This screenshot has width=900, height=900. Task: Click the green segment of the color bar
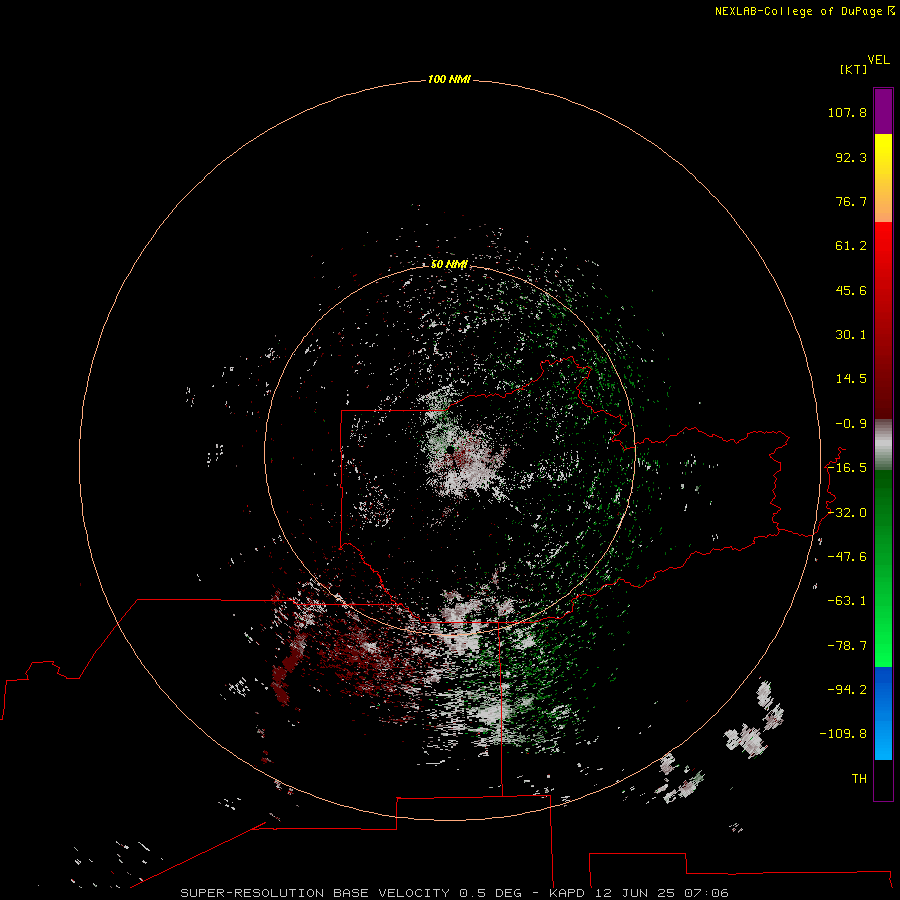(883, 568)
